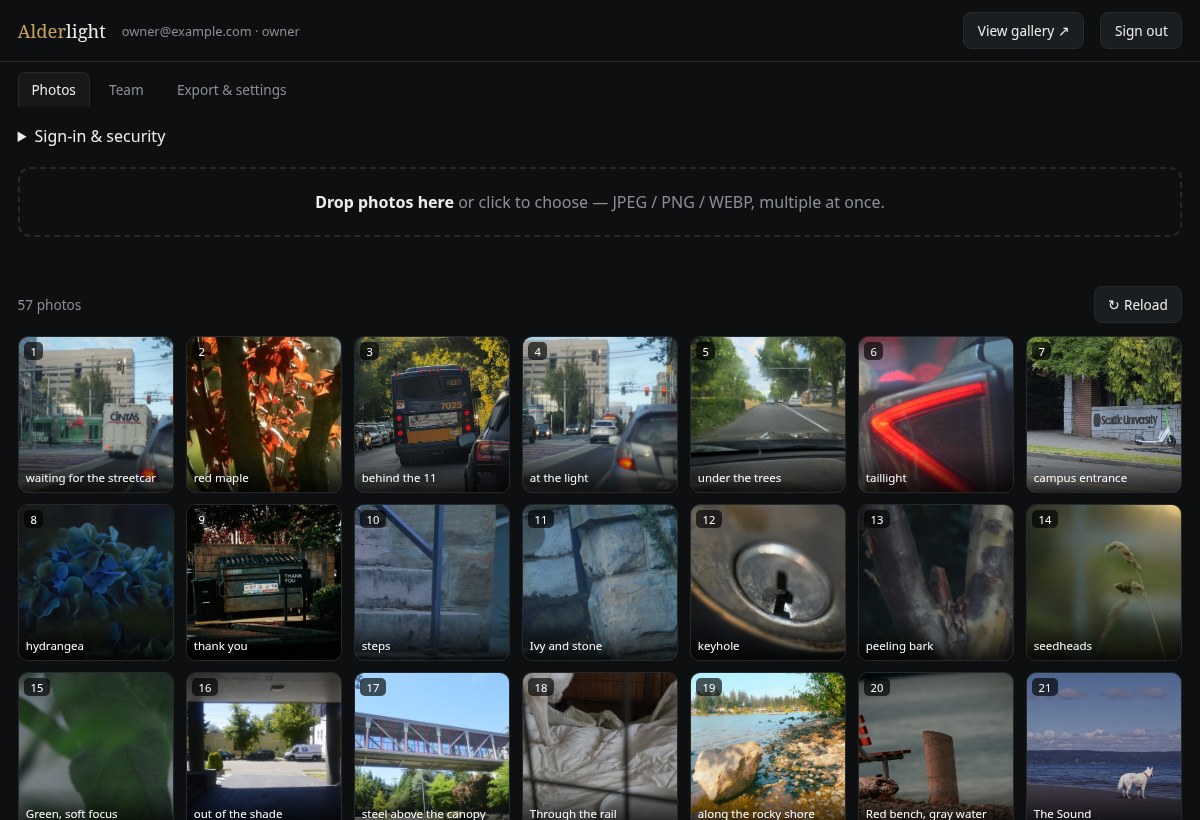
Task: Select the 'hydrangea' thumbnail
Action: pyautogui.click(x=96, y=582)
